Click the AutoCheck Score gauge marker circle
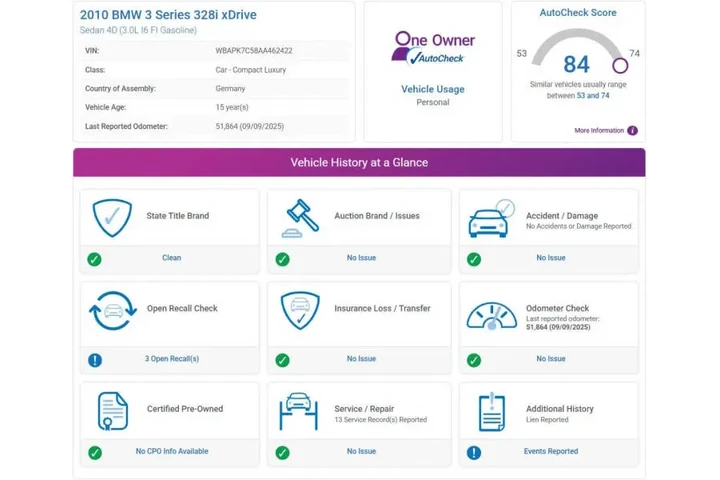720x480 pixels. pos(620,66)
